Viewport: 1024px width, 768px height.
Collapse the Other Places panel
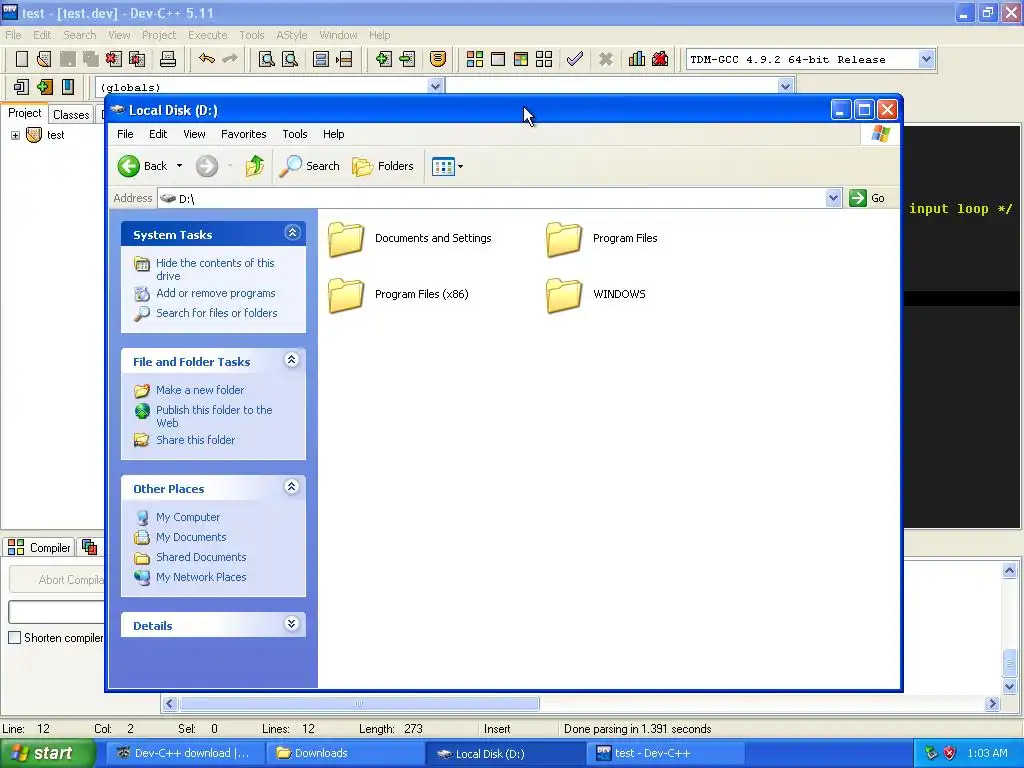coord(292,487)
